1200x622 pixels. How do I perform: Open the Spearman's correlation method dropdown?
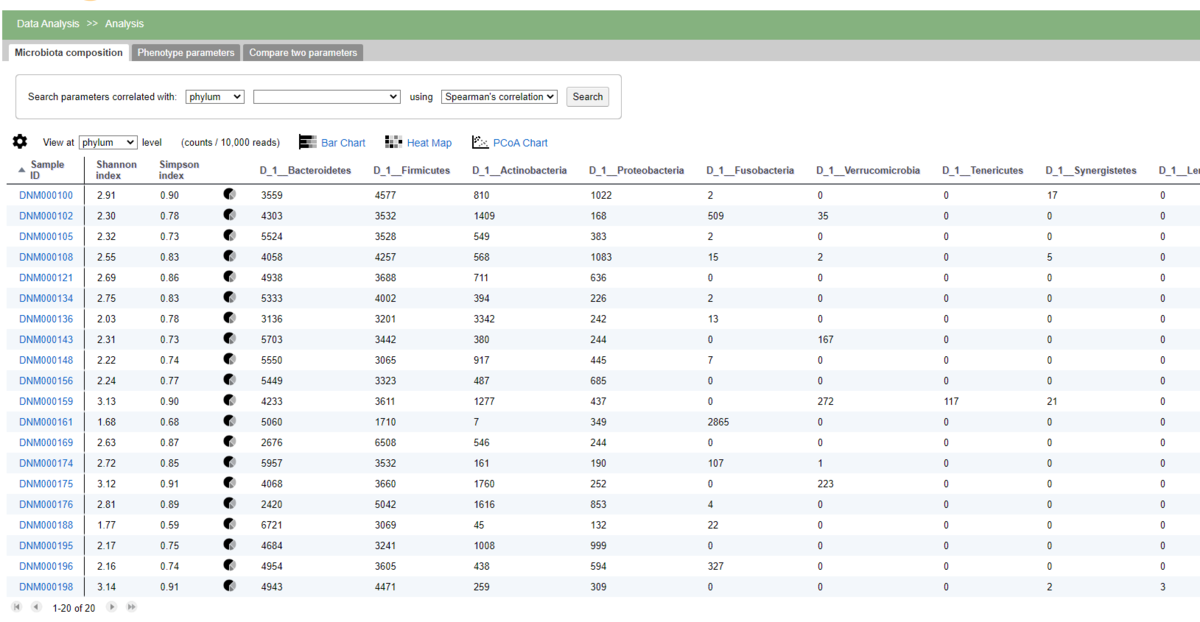click(500, 97)
